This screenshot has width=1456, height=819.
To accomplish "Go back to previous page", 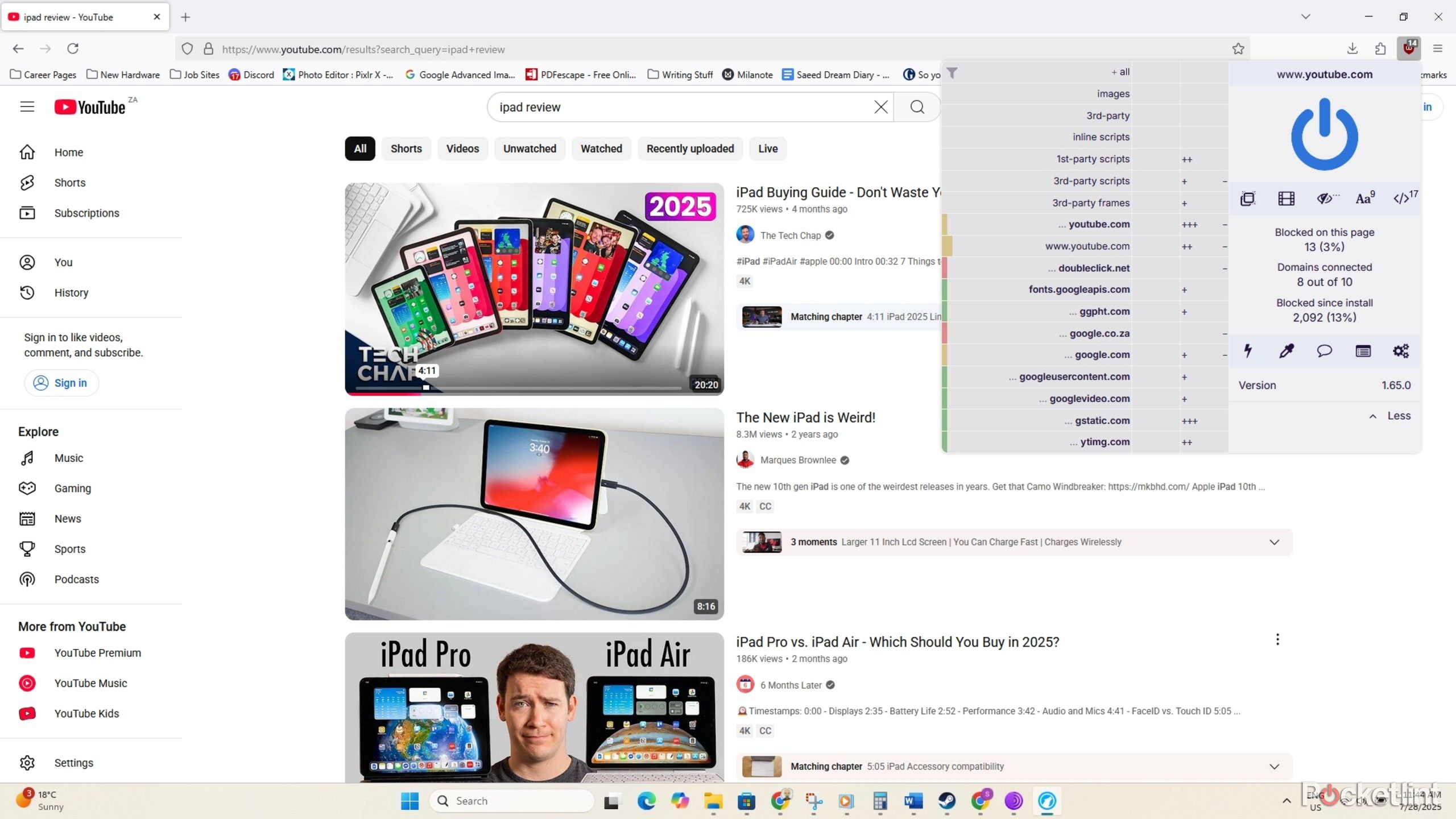I will (x=18, y=49).
